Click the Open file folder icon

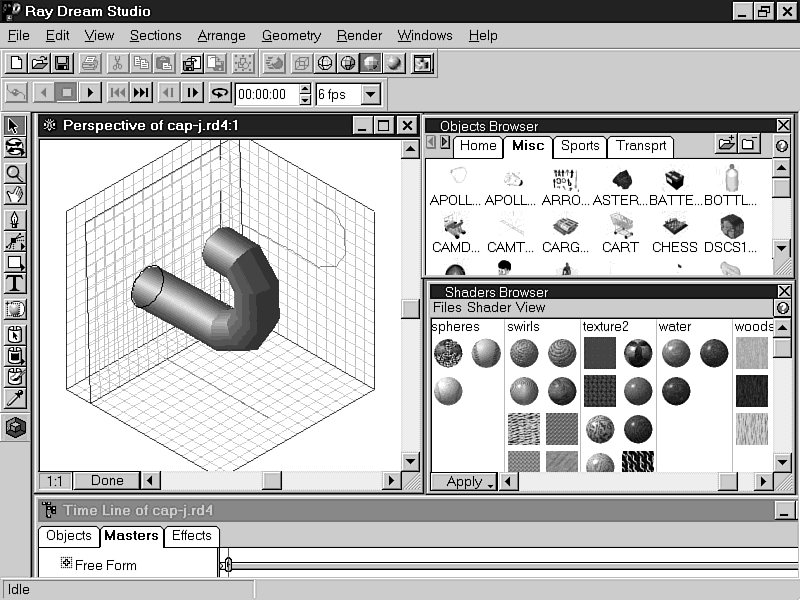pos(39,63)
